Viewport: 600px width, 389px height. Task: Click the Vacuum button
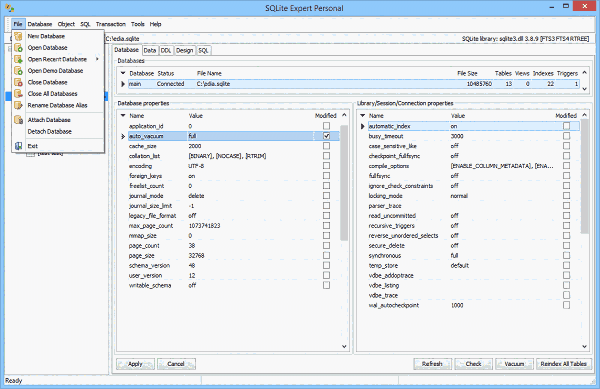point(514,364)
